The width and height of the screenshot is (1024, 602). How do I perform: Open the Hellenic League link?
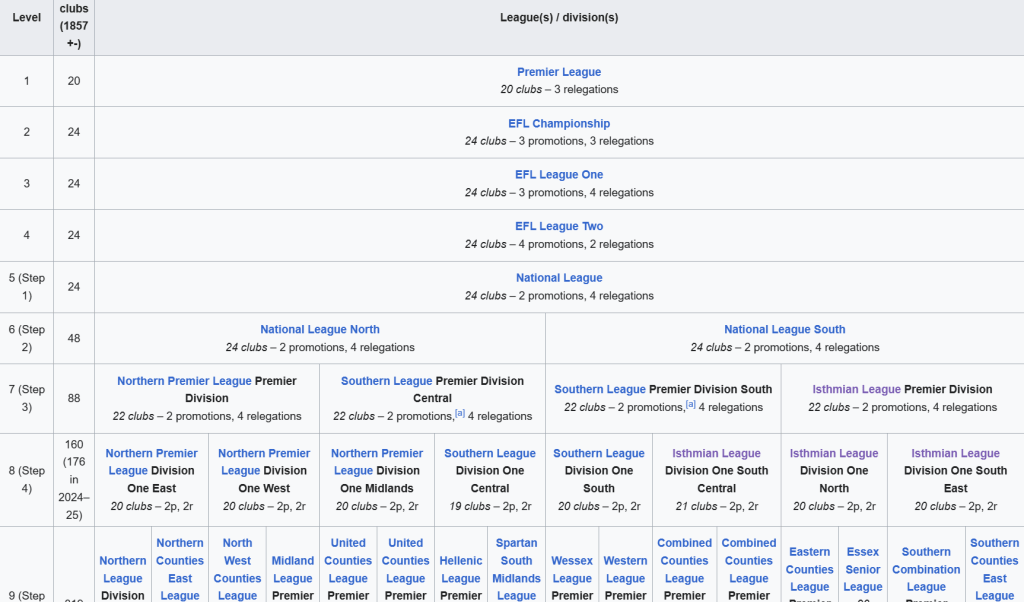click(x=461, y=570)
